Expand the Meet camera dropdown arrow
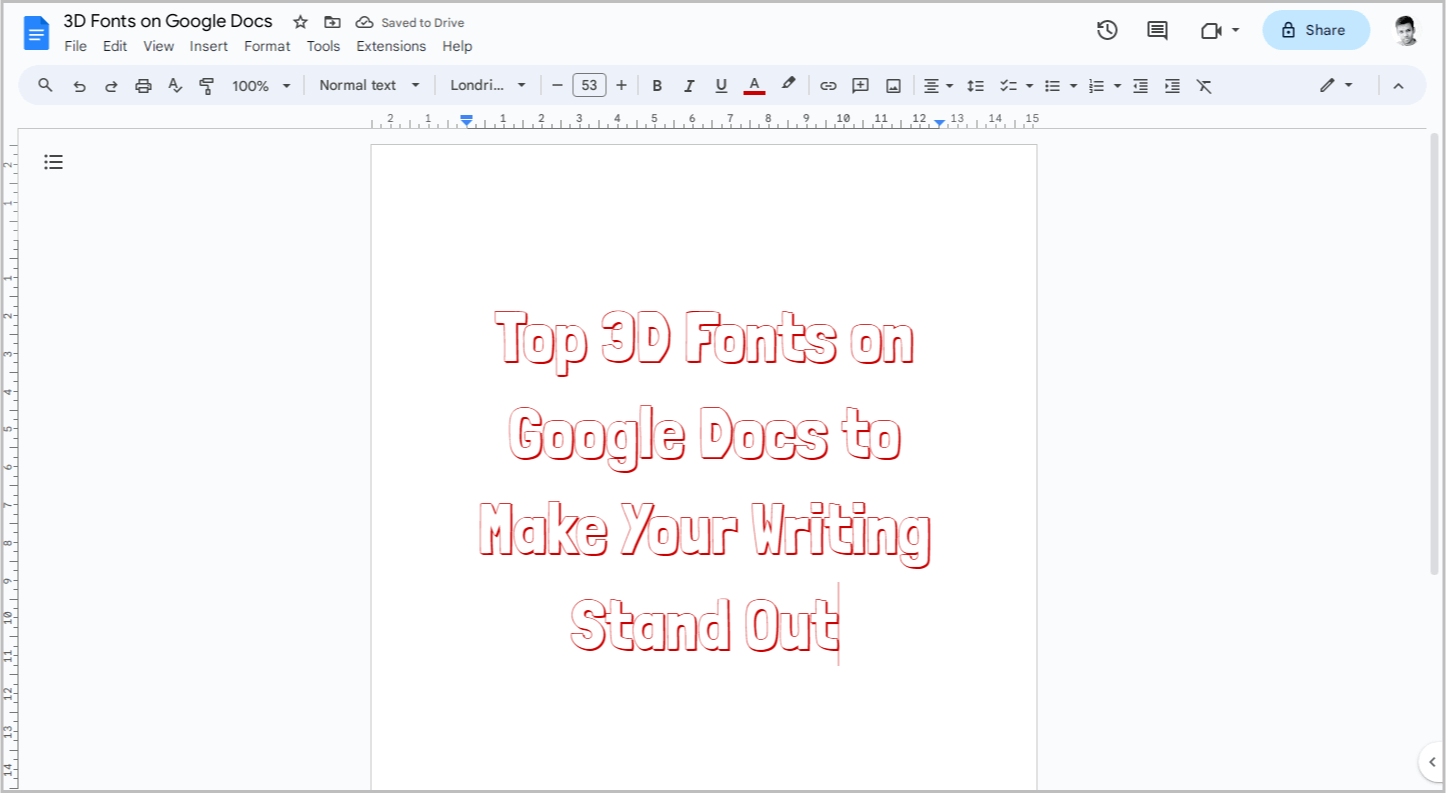 (x=1235, y=30)
